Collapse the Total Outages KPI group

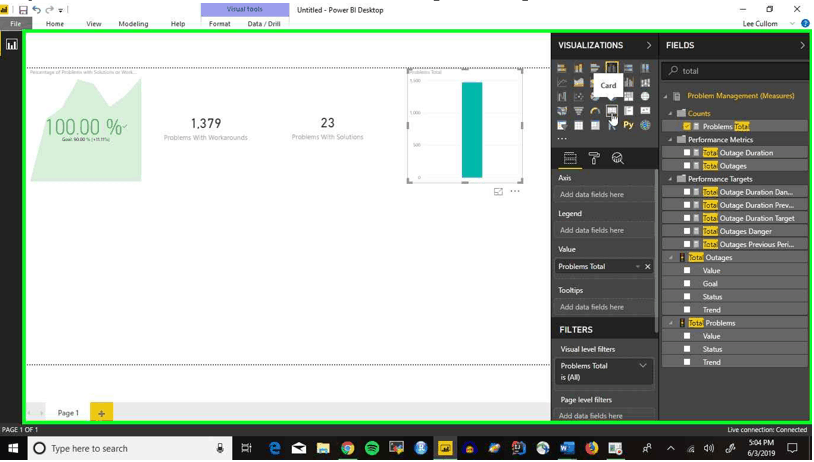pyautogui.click(x=670, y=257)
